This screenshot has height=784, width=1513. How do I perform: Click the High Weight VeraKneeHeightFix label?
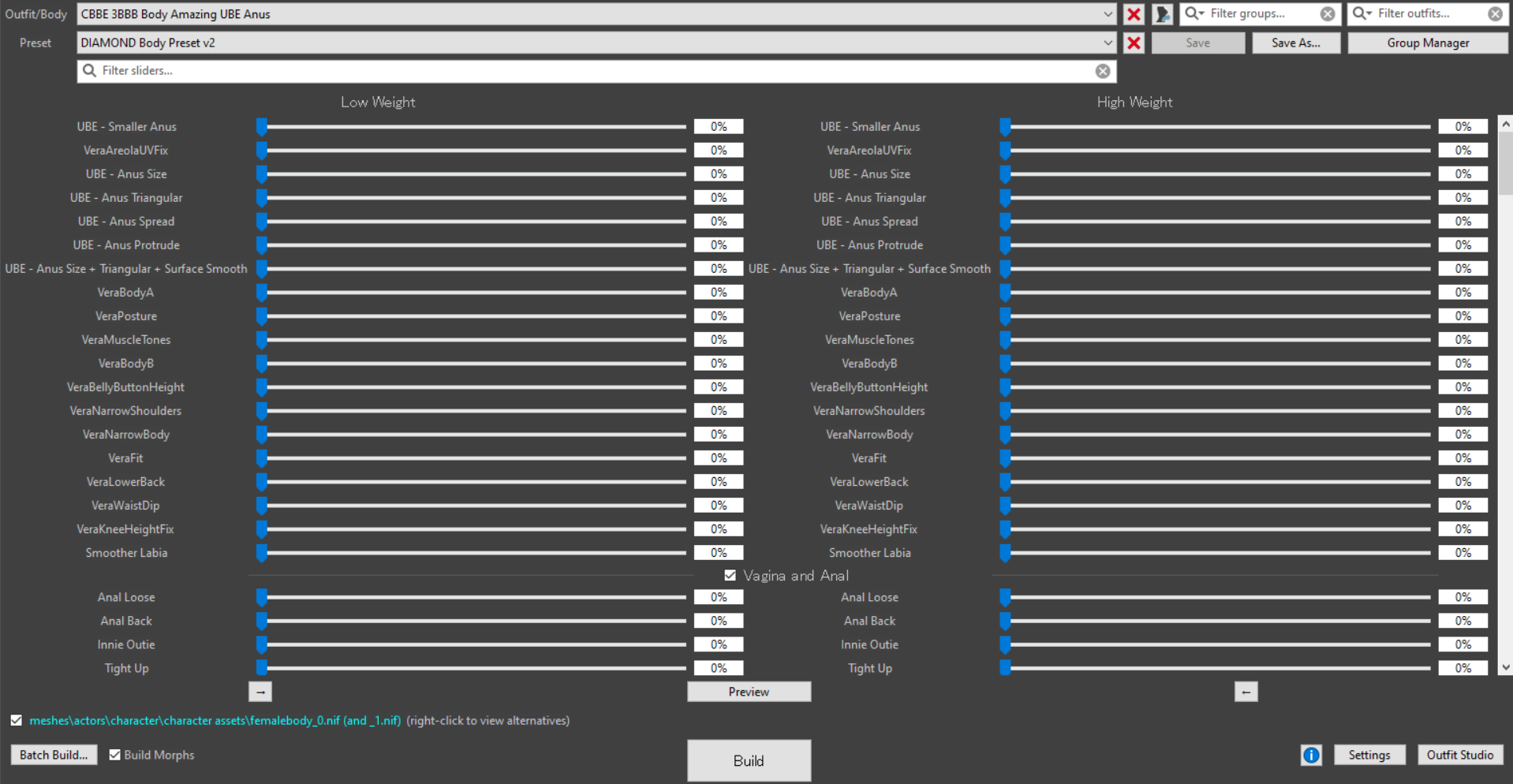pyautogui.click(x=869, y=528)
